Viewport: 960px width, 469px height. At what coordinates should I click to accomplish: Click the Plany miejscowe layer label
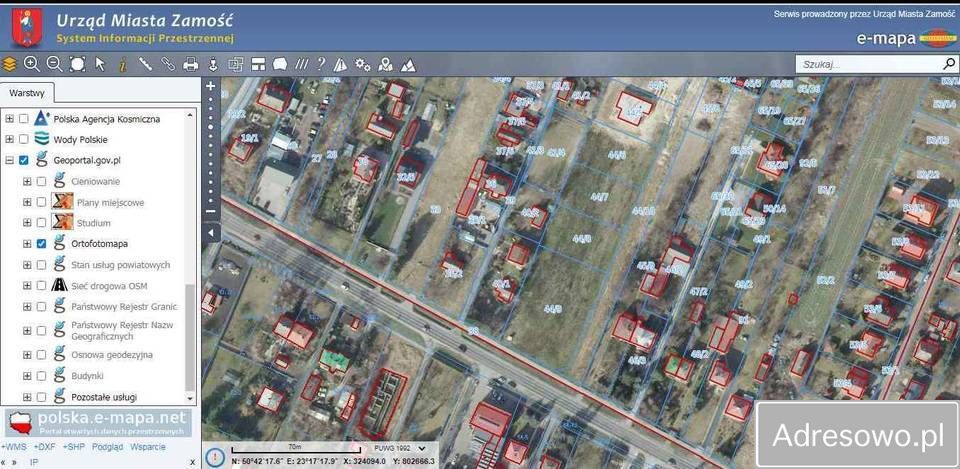111,203
